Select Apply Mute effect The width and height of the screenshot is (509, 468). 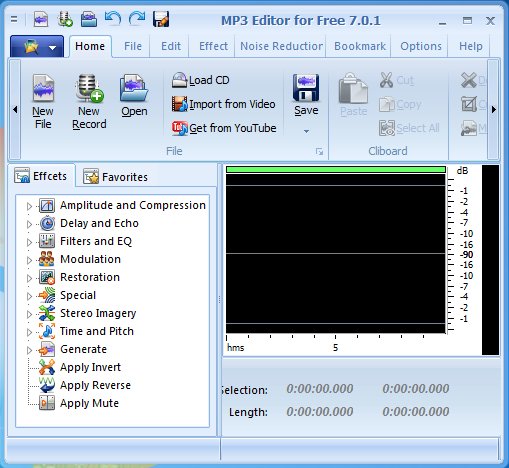(x=89, y=403)
